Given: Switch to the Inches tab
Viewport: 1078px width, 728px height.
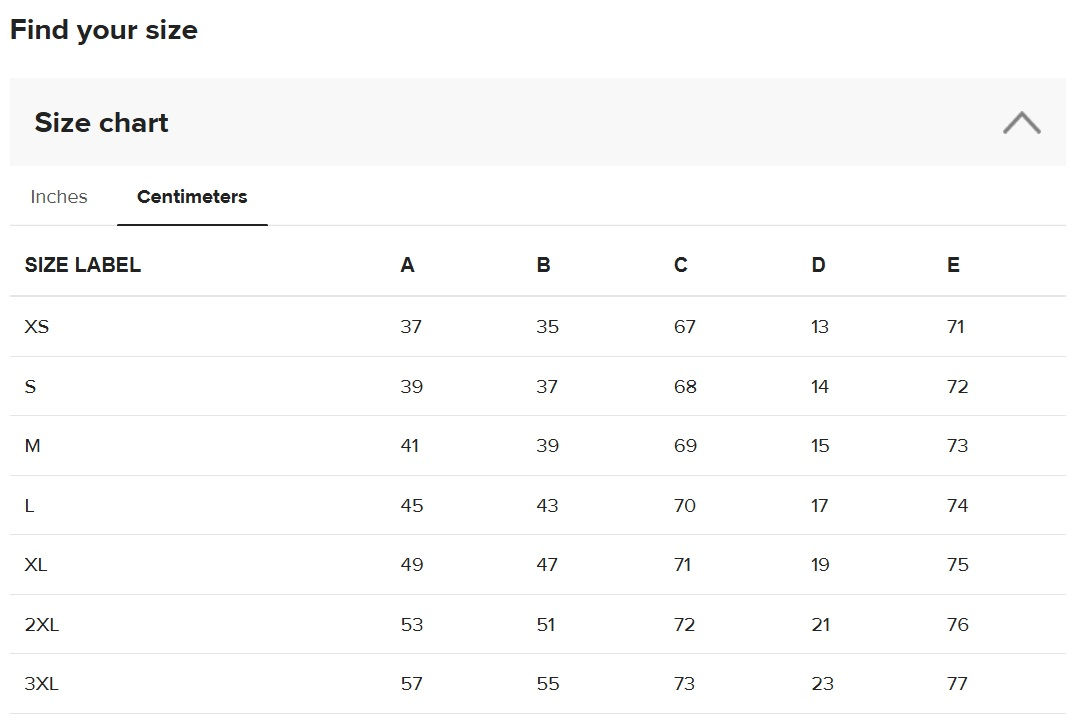Looking at the screenshot, I should [x=59, y=197].
